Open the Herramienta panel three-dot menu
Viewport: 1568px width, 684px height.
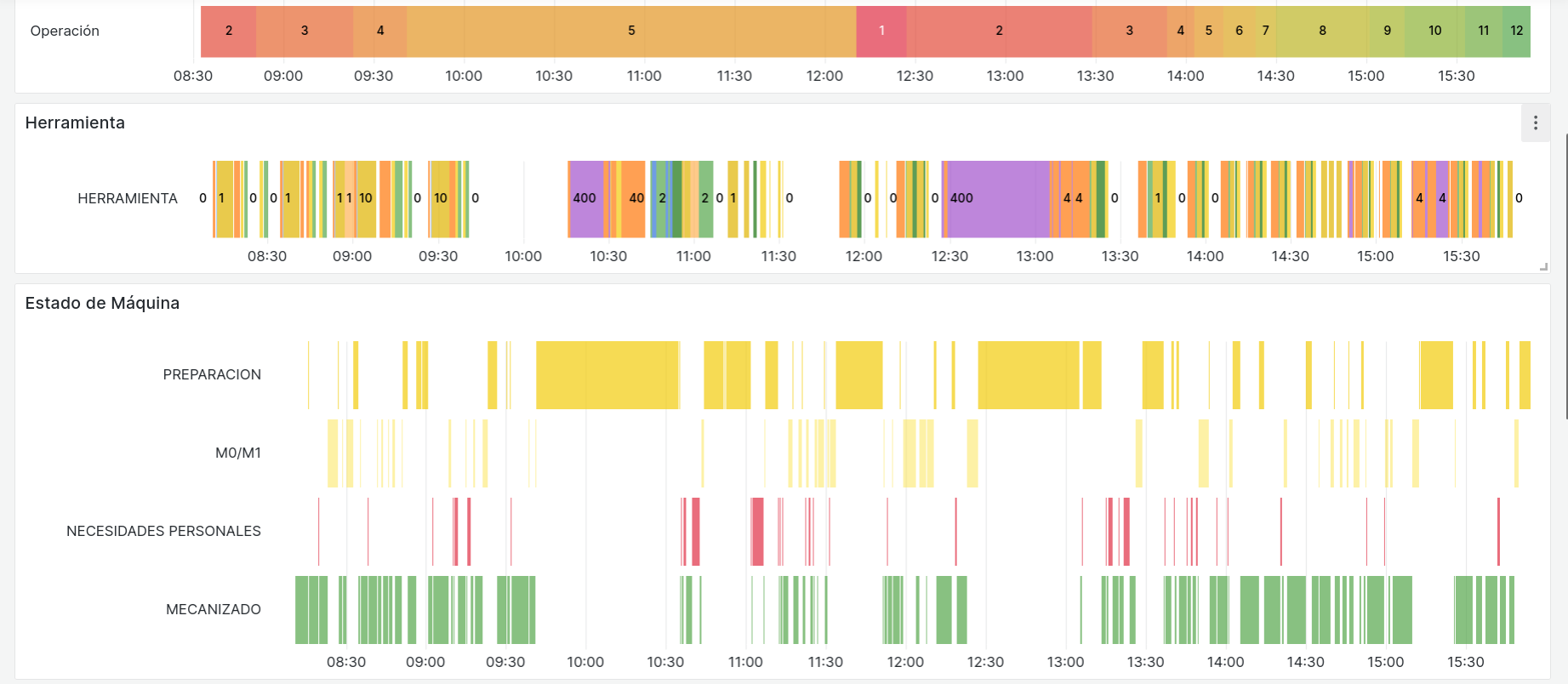pyautogui.click(x=1535, y=123)
